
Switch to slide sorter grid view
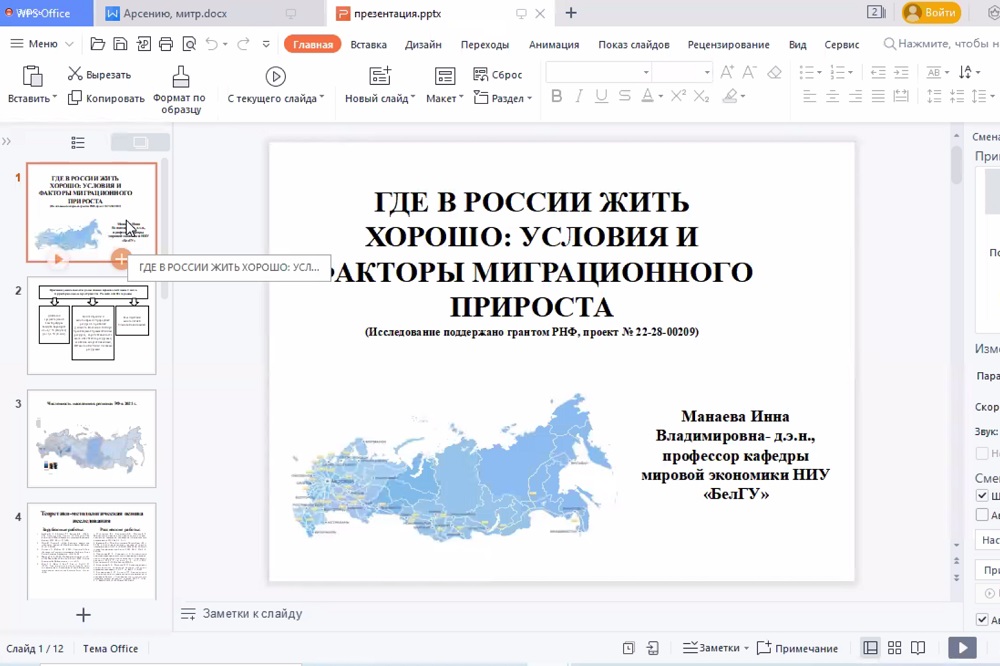point(895,648)
